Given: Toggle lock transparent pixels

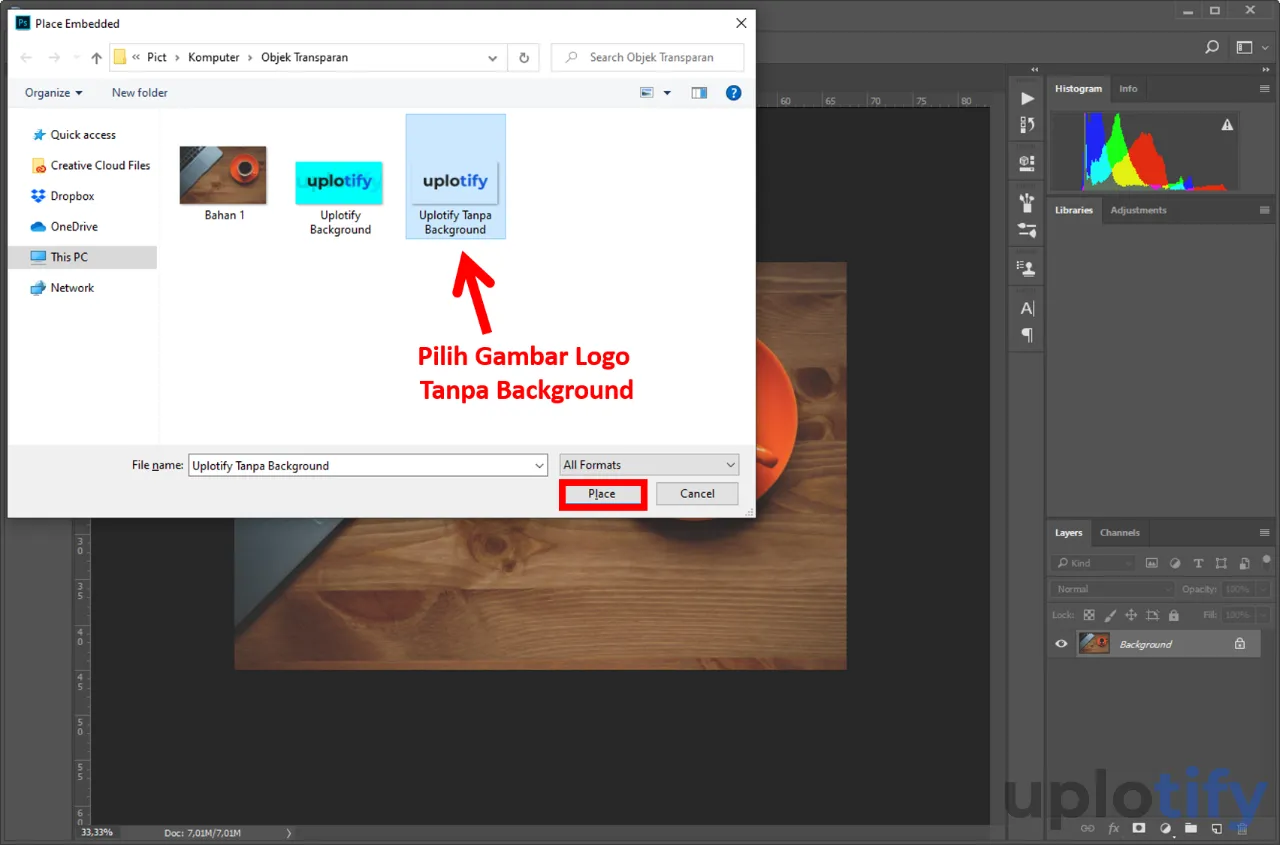Looking at the screenshot, I should (1089, 615).
